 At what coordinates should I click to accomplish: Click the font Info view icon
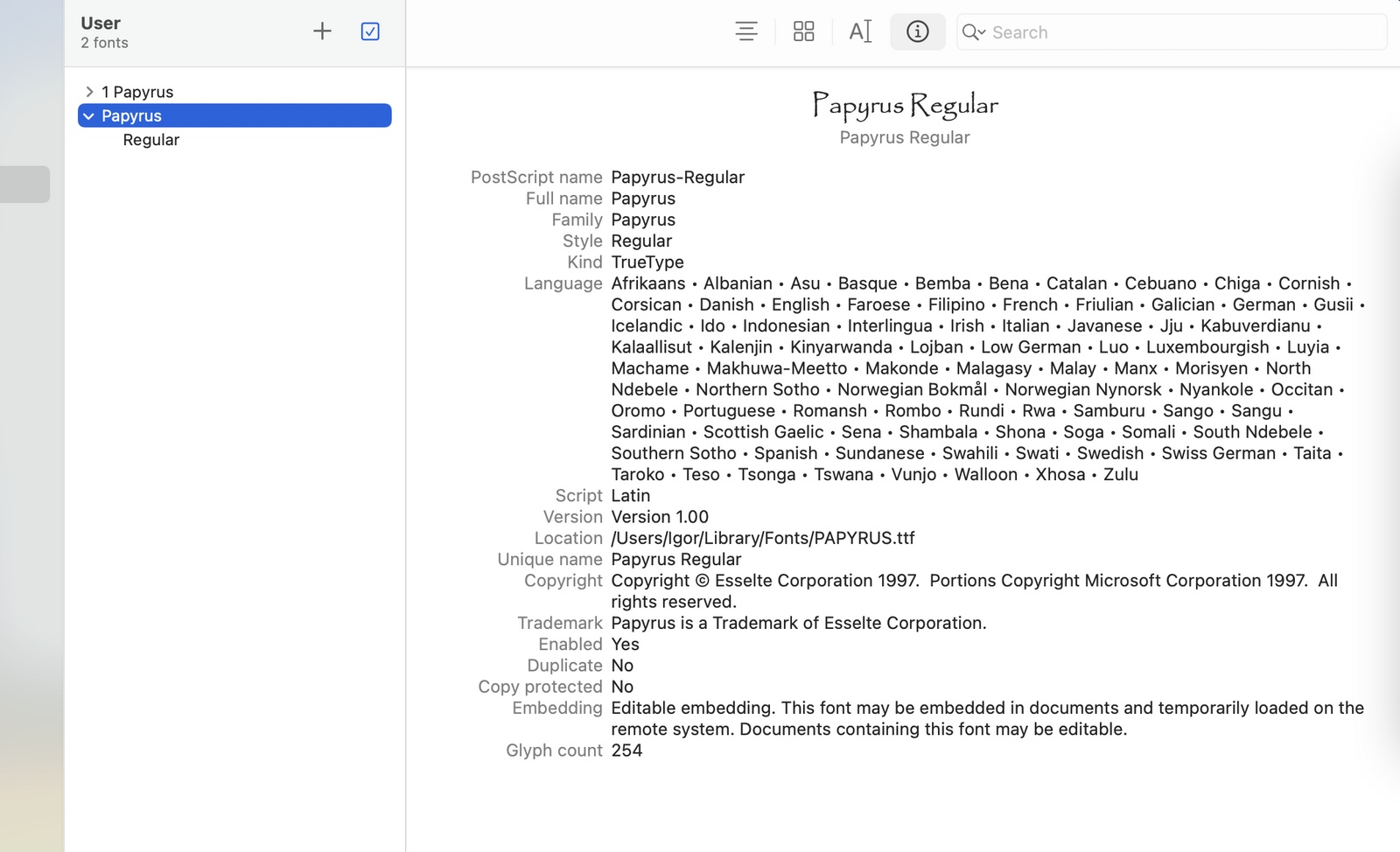(917, 31)
